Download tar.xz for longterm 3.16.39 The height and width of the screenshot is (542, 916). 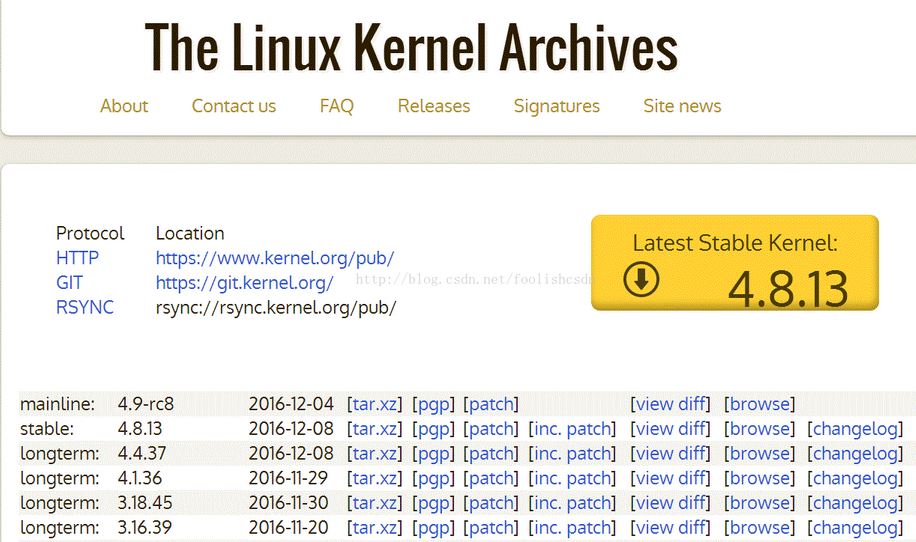tap(374, 527)
